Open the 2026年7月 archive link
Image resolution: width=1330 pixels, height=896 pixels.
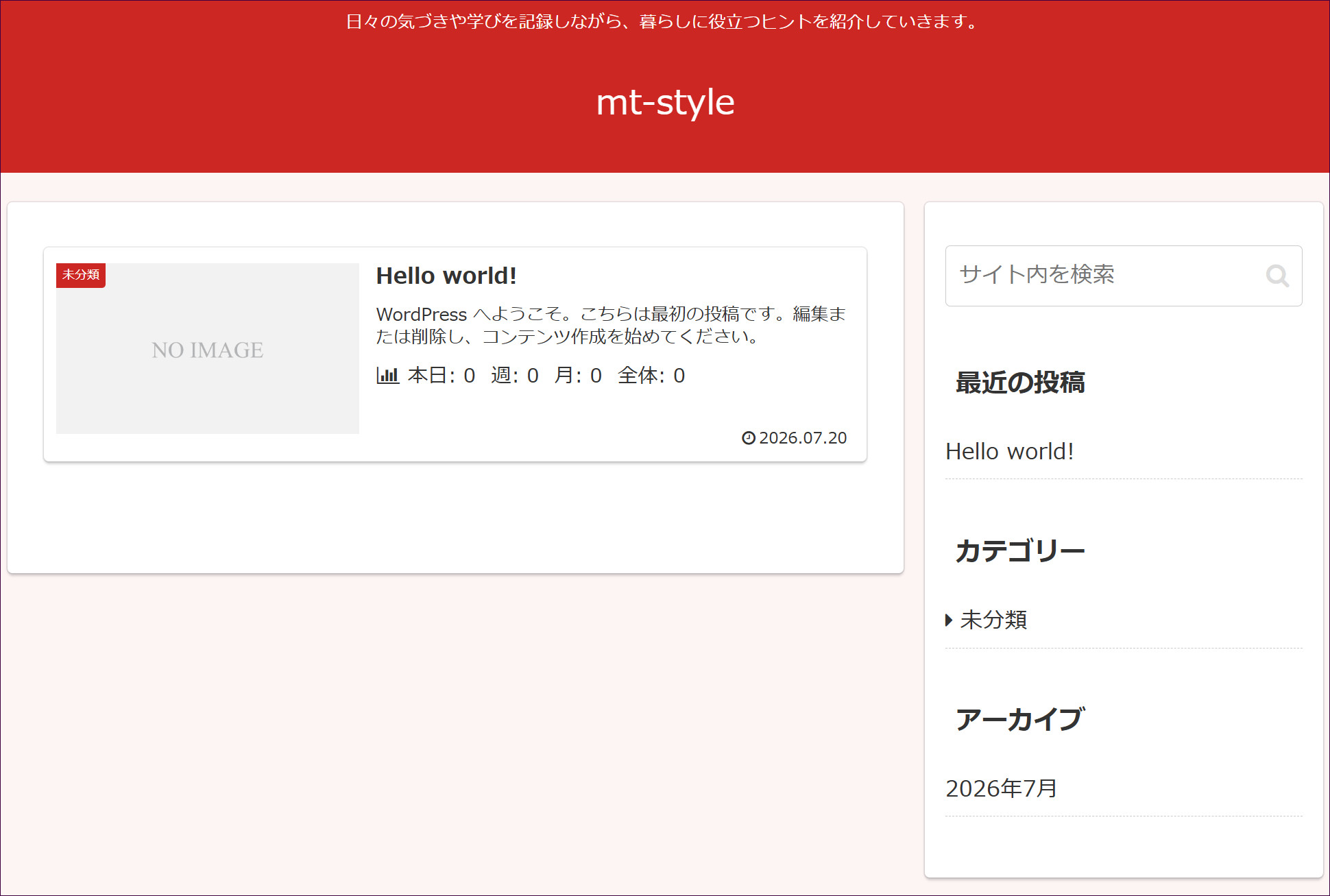(x=1001, y=788)
